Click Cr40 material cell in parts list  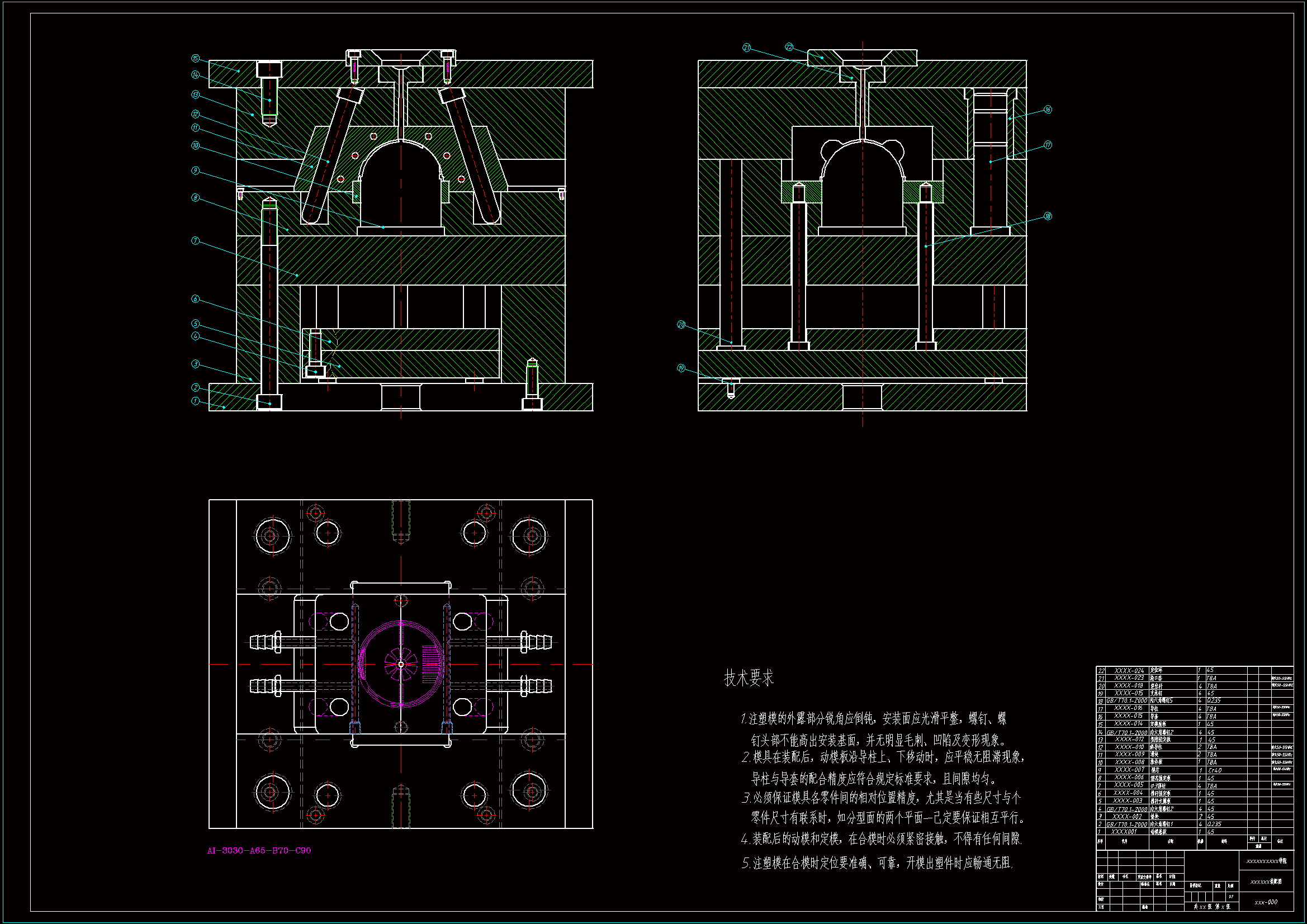pyautogui.click(x=1215, y=770)
